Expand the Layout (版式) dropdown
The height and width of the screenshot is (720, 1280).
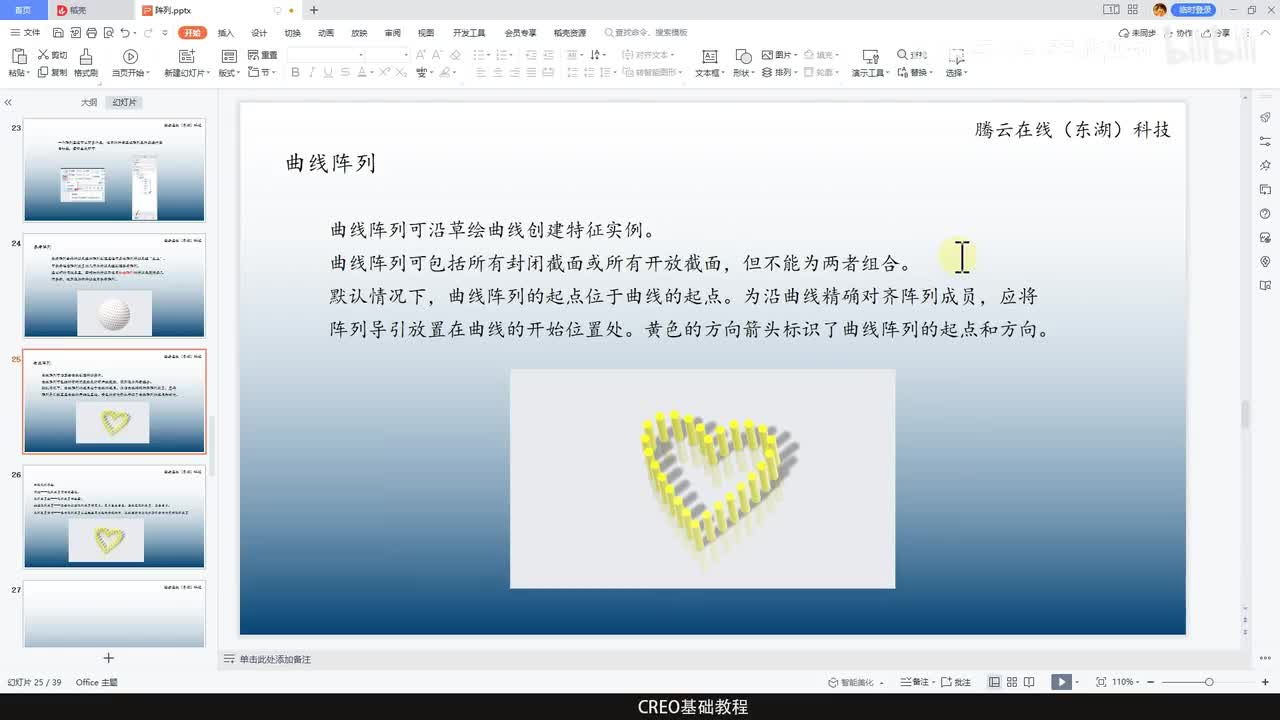[228, 73]
